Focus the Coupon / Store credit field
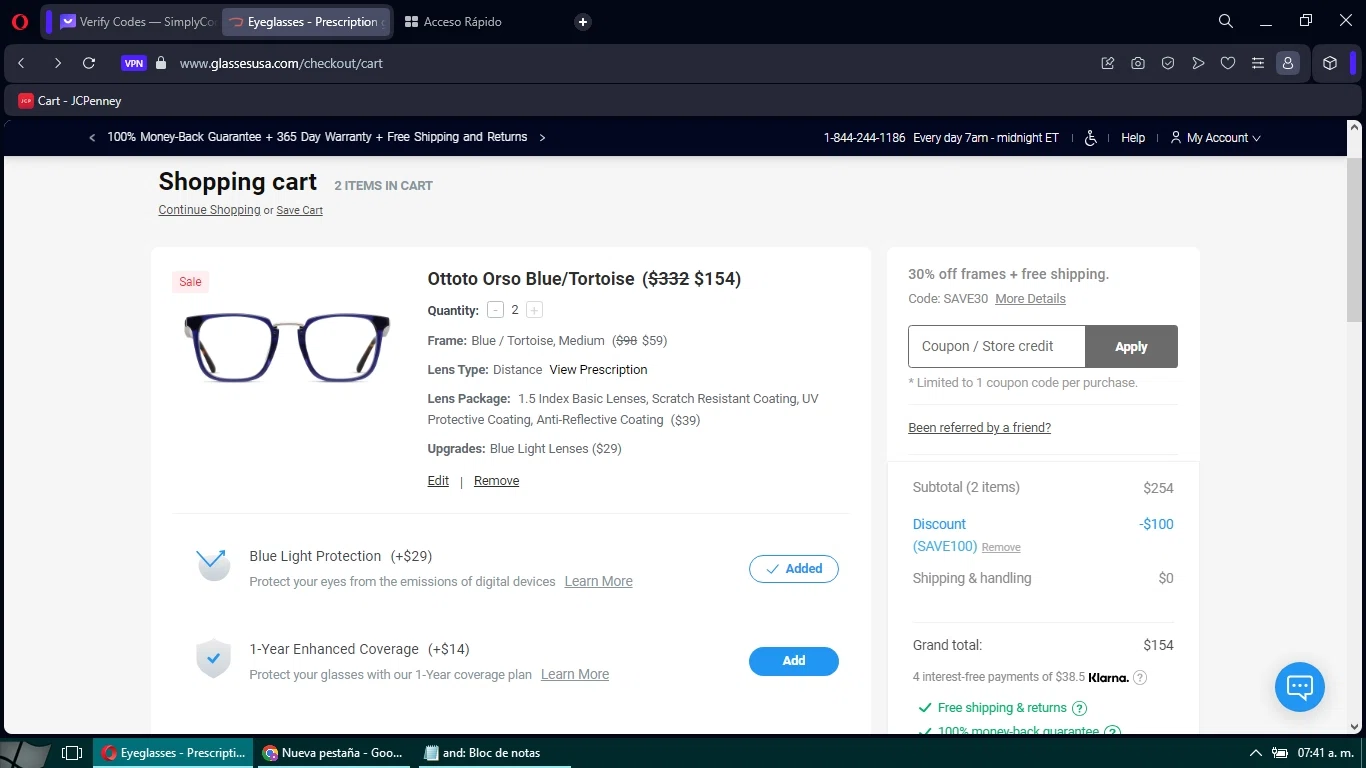 click(x=996, y=347)
